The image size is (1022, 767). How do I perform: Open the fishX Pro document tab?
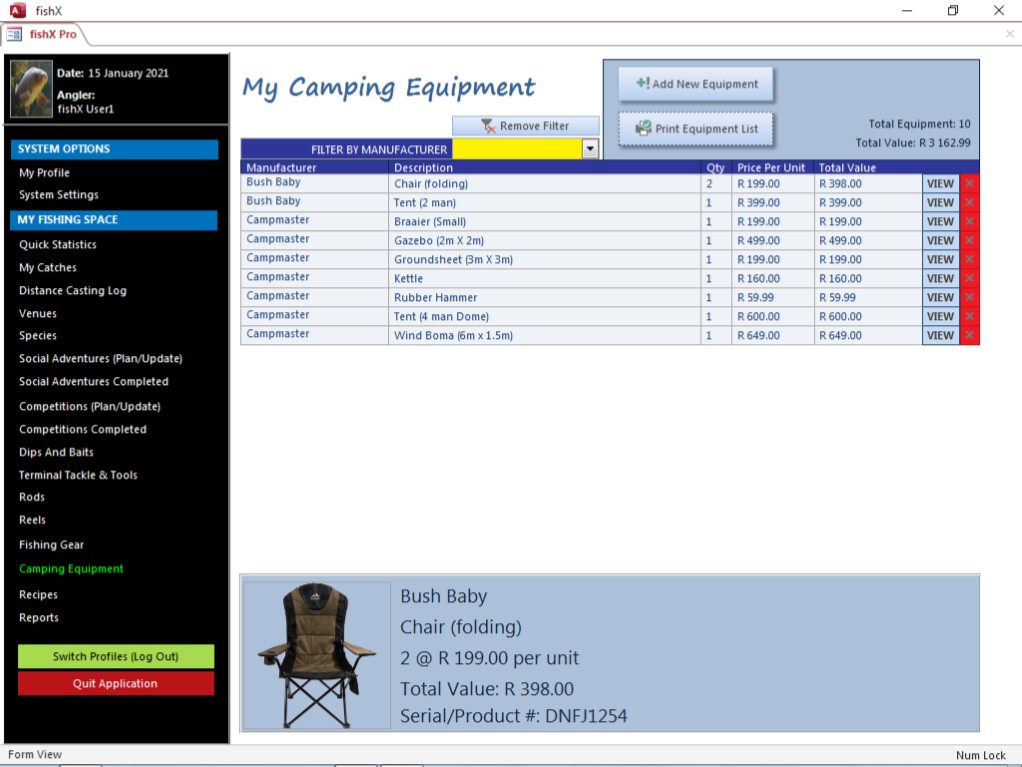[x=52, y=34]
